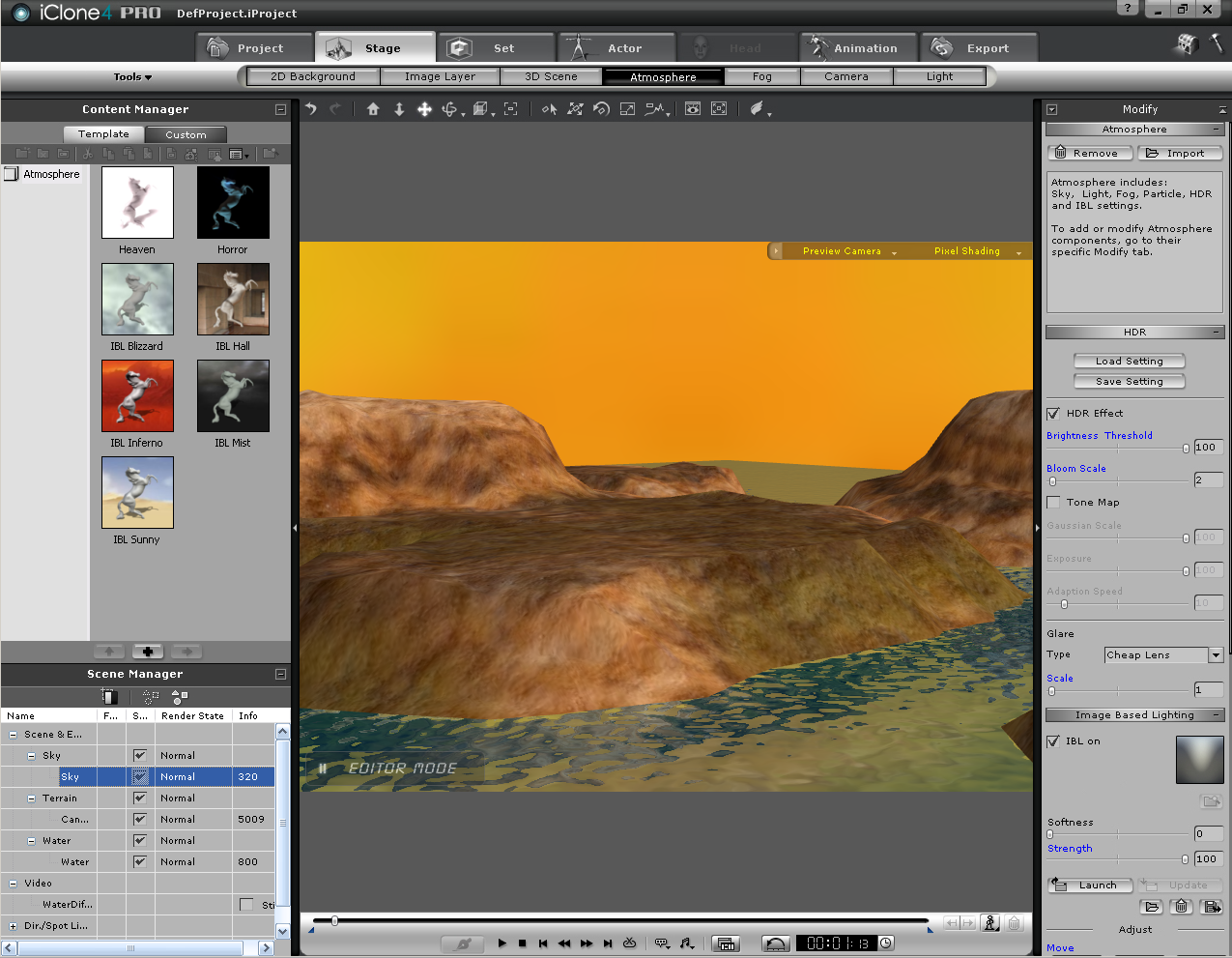Image resolution: width=1232 pixels, height=958 pixels.
Task: Open the Glare Type dropdown
Action: [1216, 655]
